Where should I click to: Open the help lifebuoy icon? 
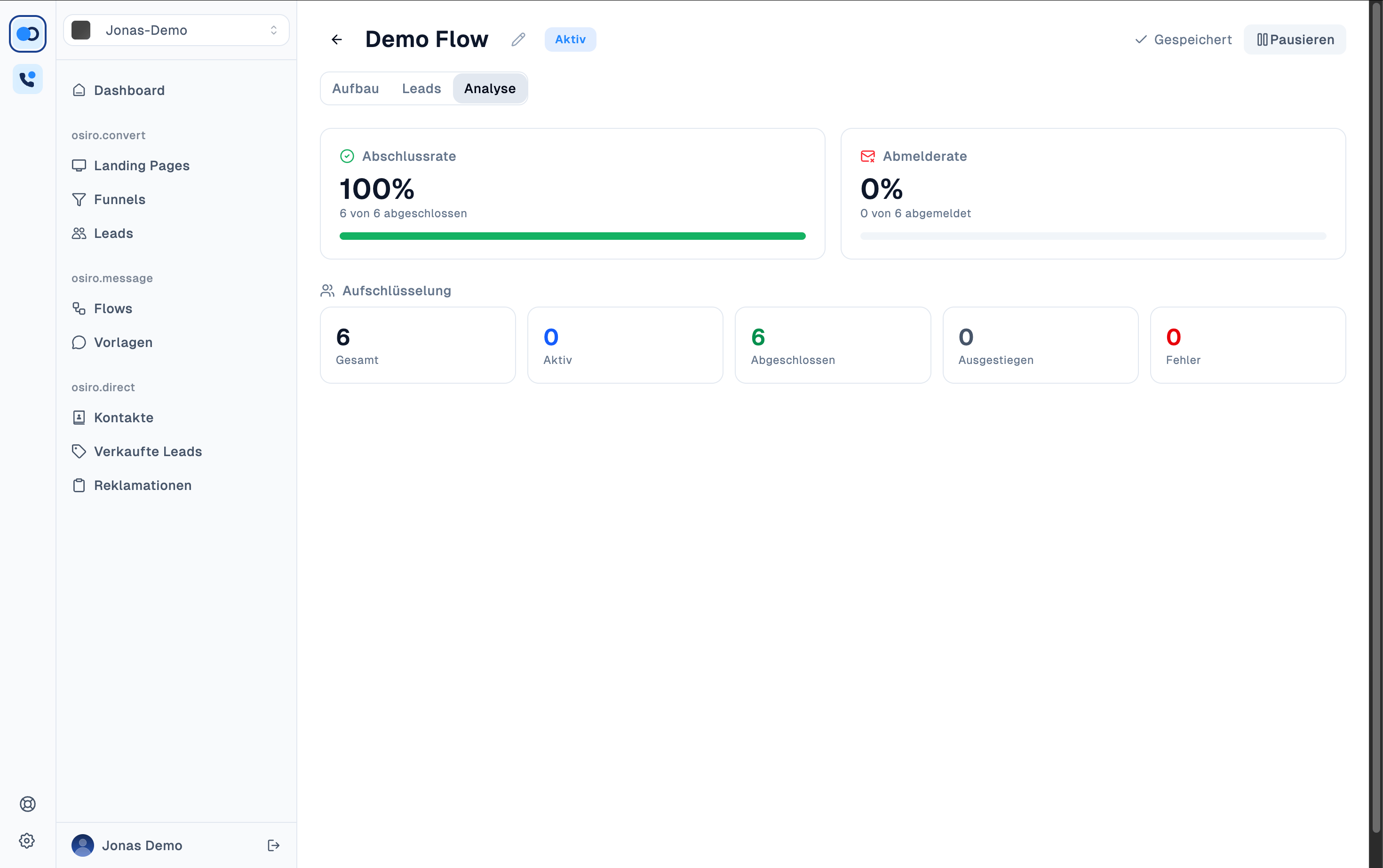click(x=28, y=804)
